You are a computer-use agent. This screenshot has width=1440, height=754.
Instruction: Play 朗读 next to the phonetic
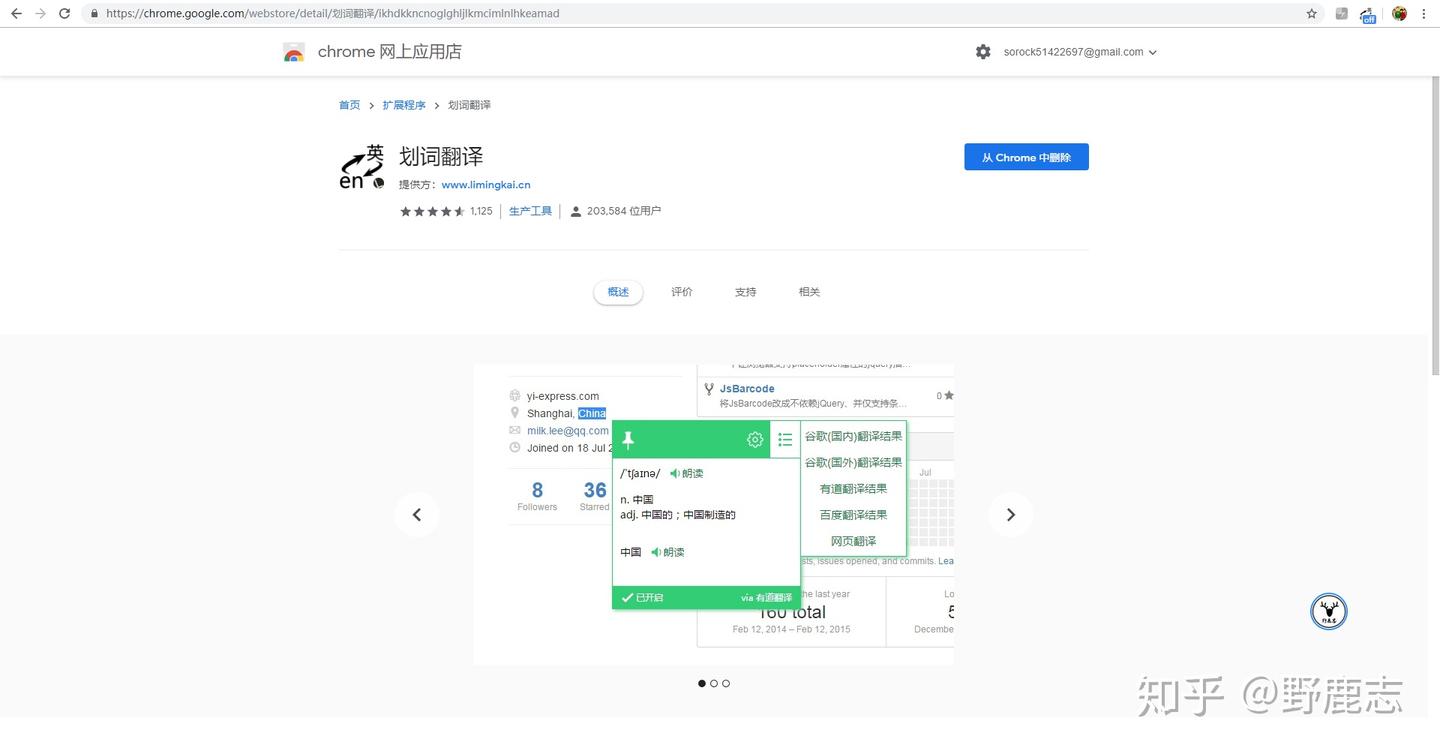coord(687,474)
